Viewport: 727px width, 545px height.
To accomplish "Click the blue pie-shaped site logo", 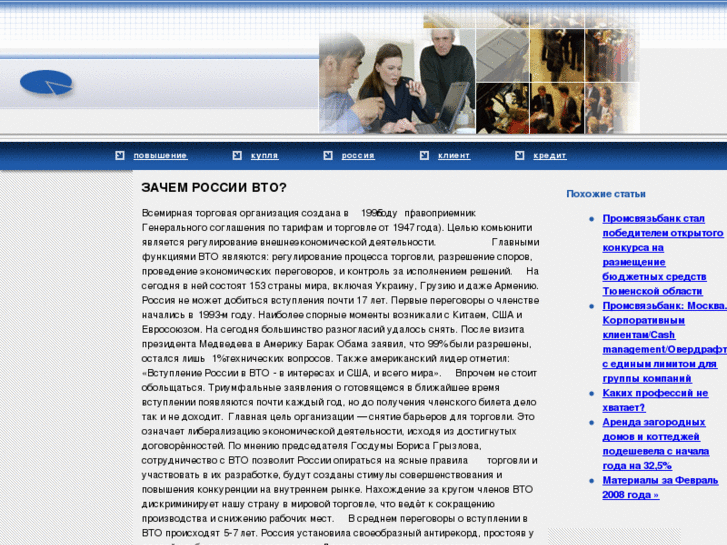I will pos(46,83).
